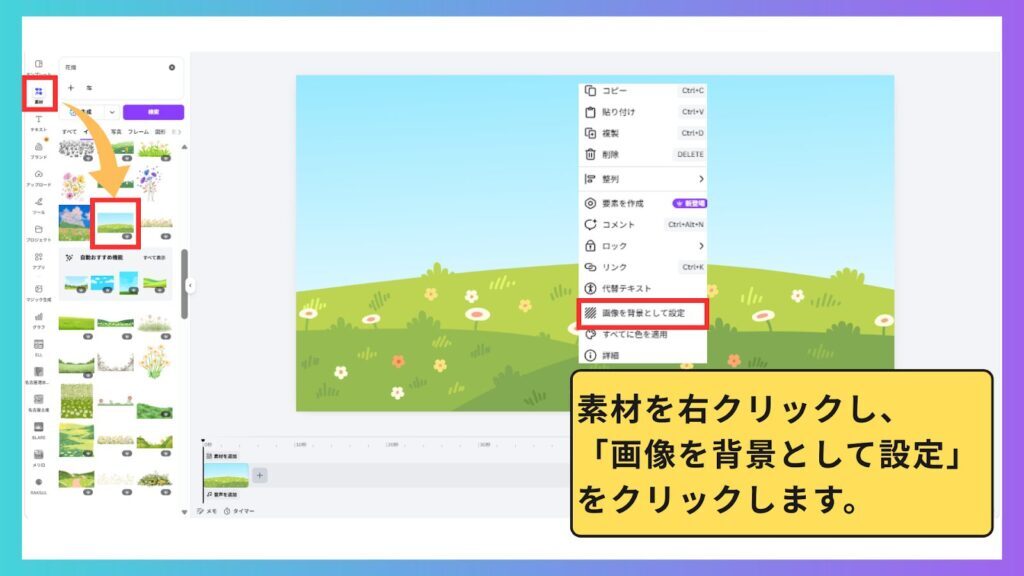Open the プロジェクト (Projects) folder icon
Screen dimensions: 1024x576
coord(39,232)
